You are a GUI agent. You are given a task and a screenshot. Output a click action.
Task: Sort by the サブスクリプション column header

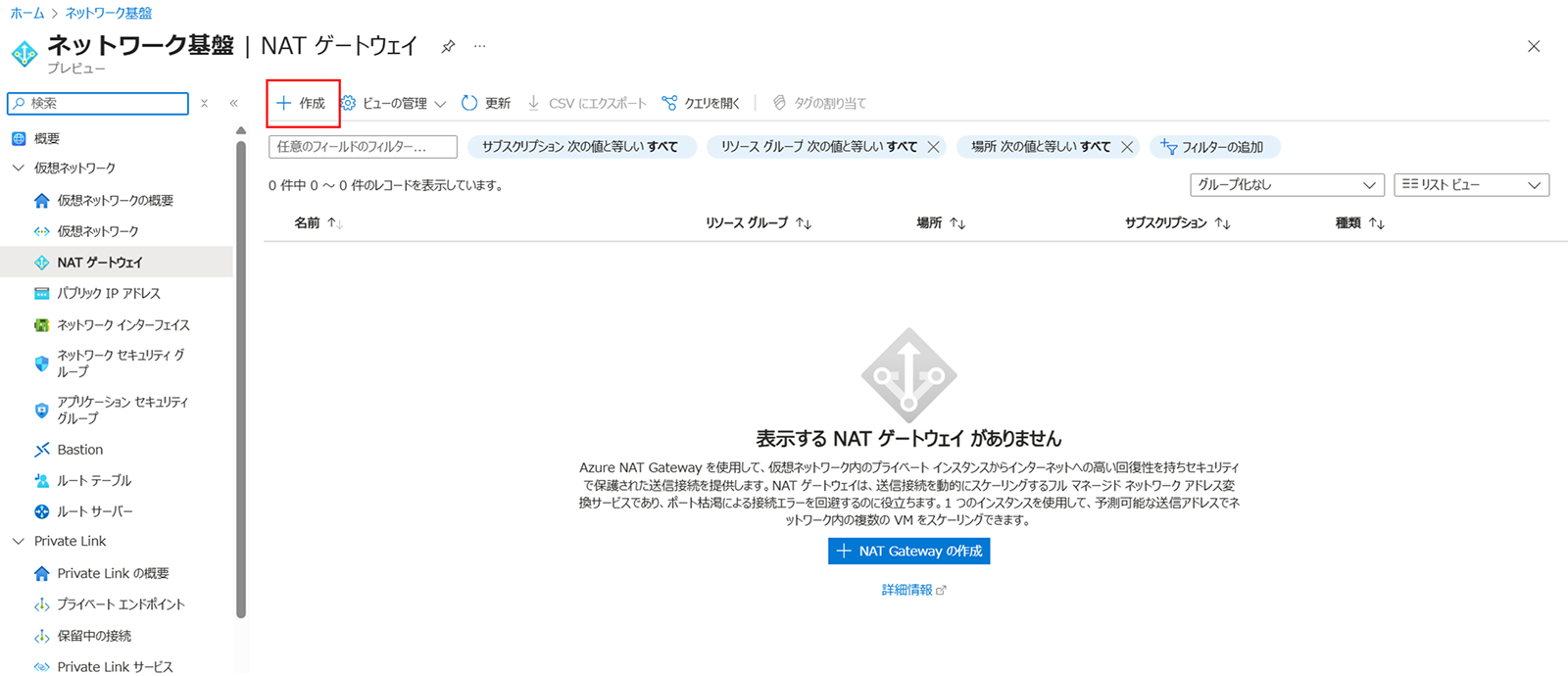pyautogui.click(x=1177, y=223)
